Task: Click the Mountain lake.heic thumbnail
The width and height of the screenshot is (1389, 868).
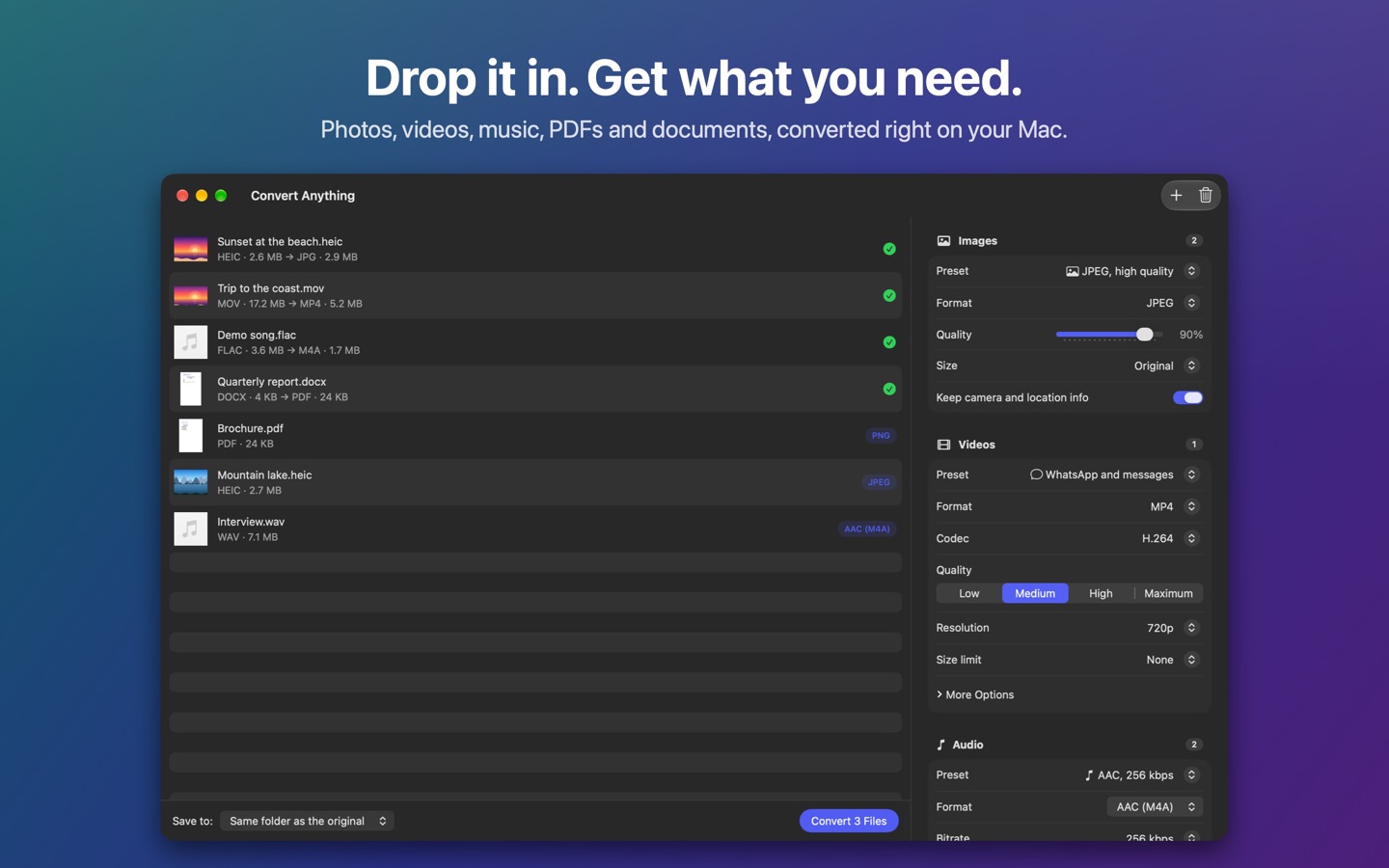Action: coord(190,482)
